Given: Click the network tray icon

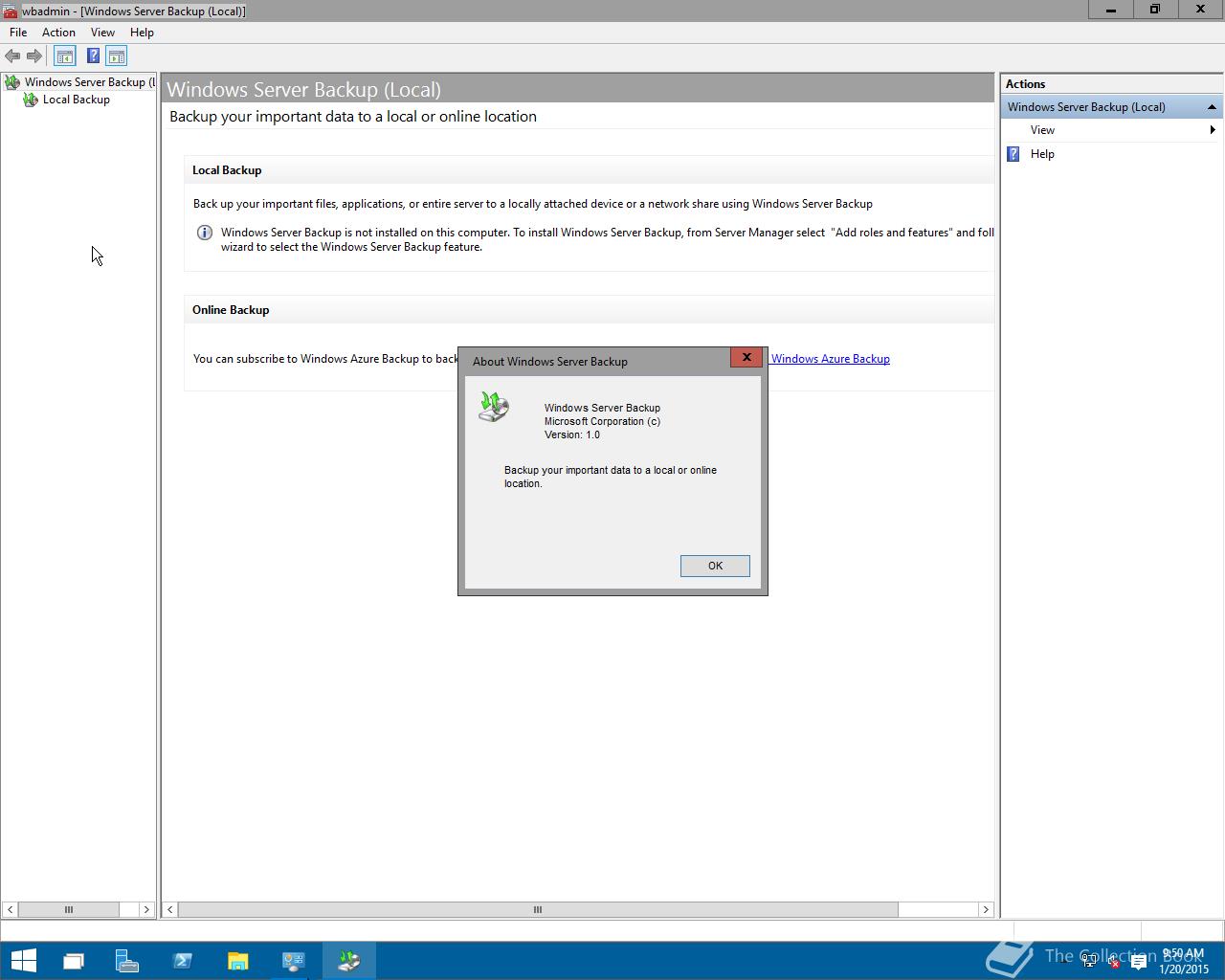Looking at the screenshot, I should [1089, 962].
